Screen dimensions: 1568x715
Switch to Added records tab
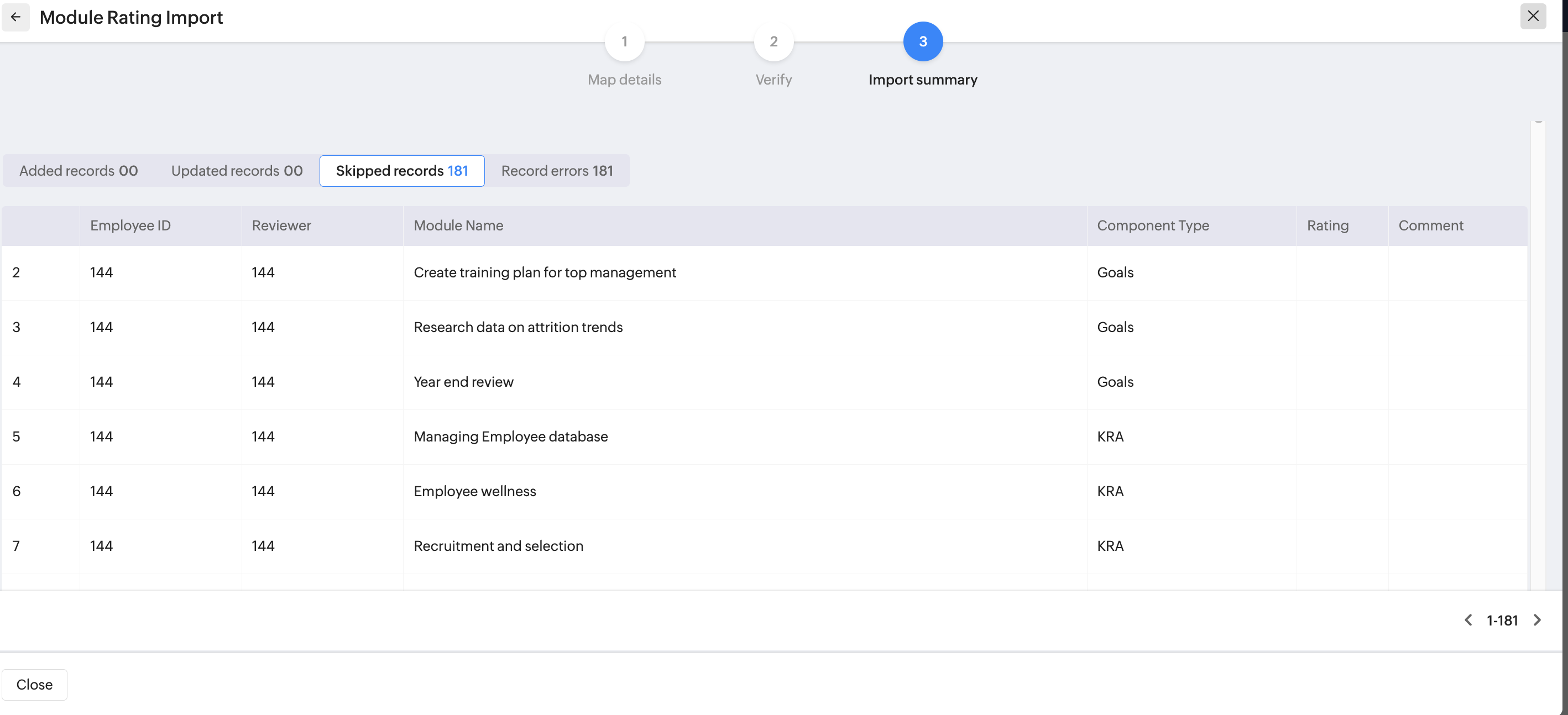79,171
